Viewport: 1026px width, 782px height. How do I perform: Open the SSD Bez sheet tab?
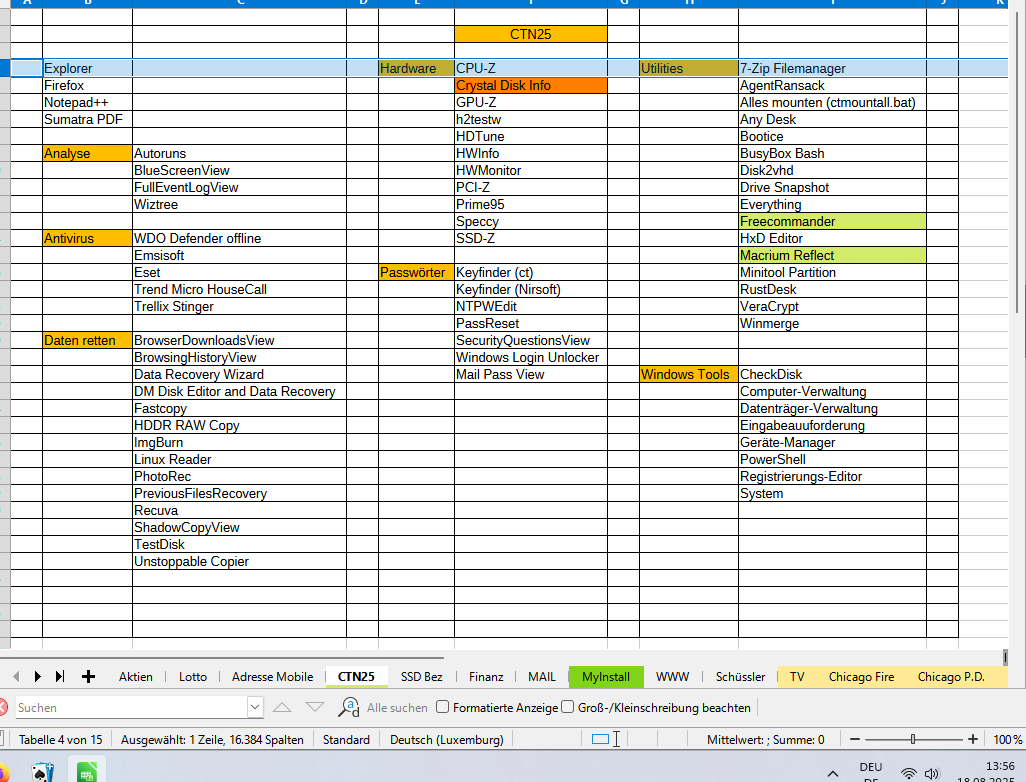pyautogui.click(x=421, y=677)
